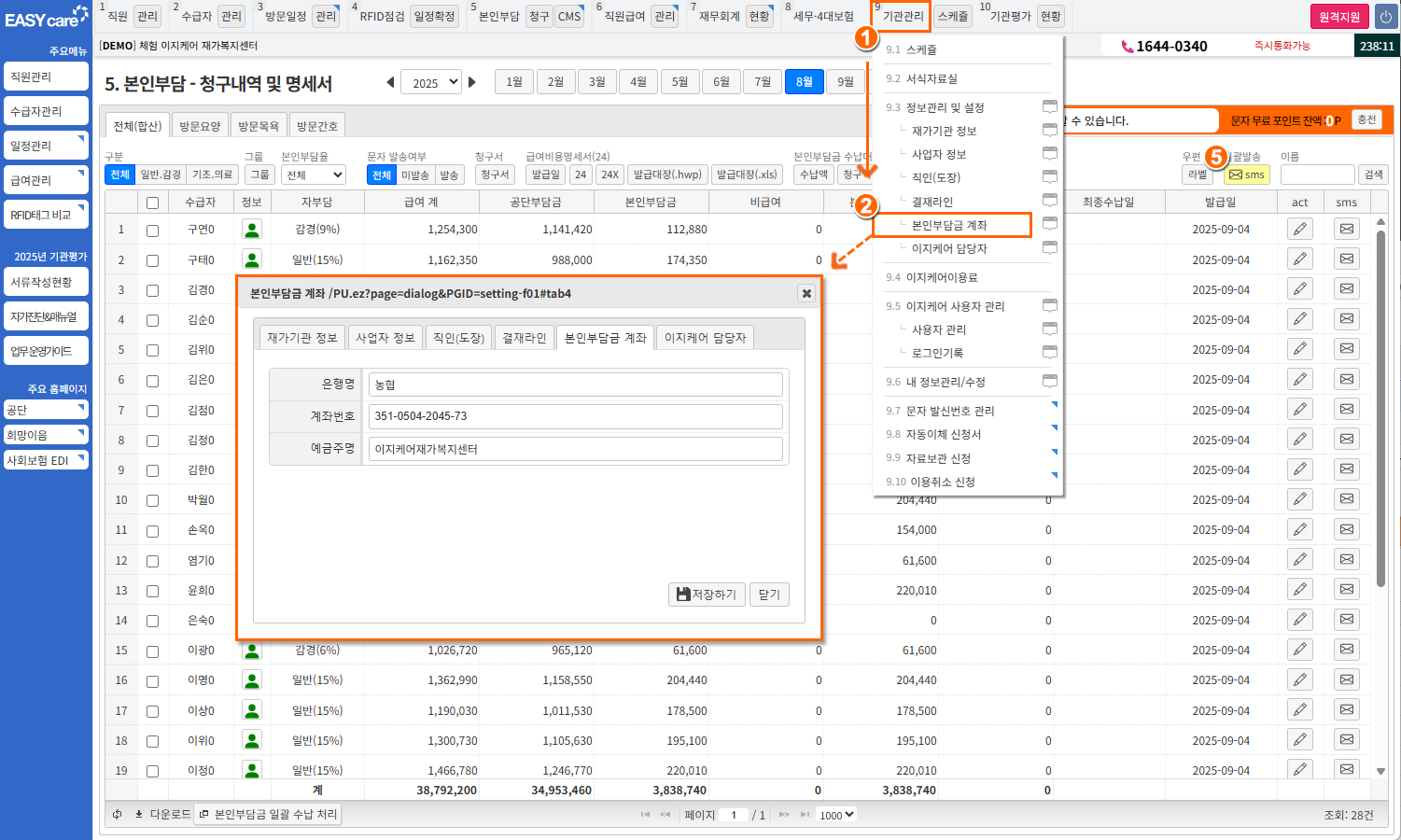Tick the checkbox in row 18
The height and width of the screenshot is (840, 1401).
coord(152,741)
